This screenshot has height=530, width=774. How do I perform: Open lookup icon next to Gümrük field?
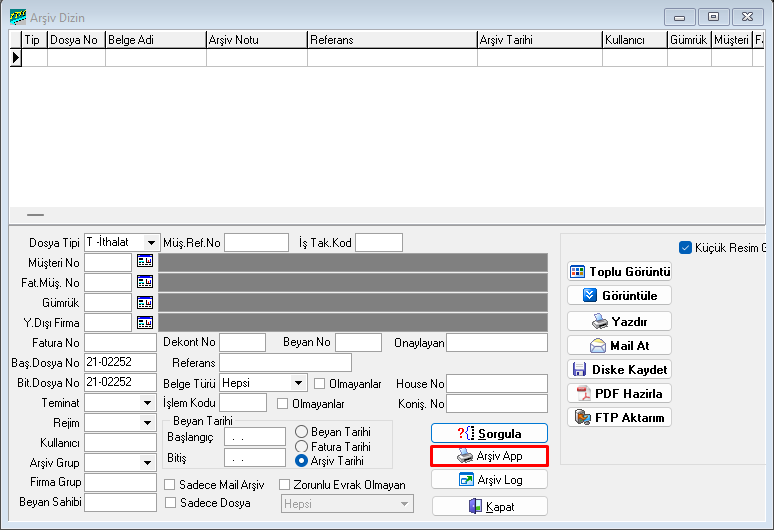[145, 302]
